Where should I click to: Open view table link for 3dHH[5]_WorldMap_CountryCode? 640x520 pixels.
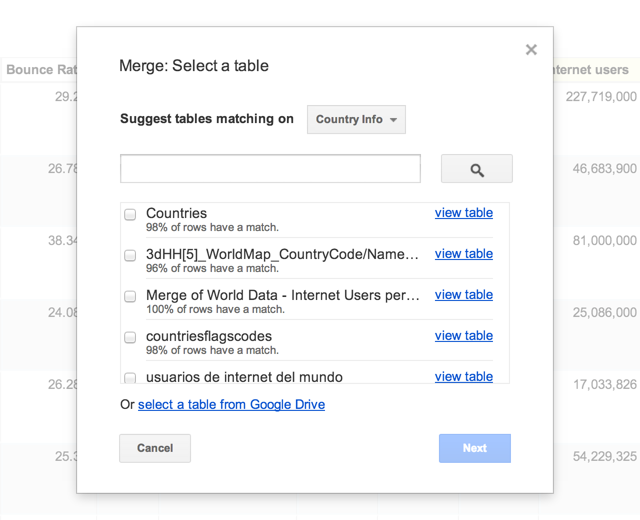464,253
